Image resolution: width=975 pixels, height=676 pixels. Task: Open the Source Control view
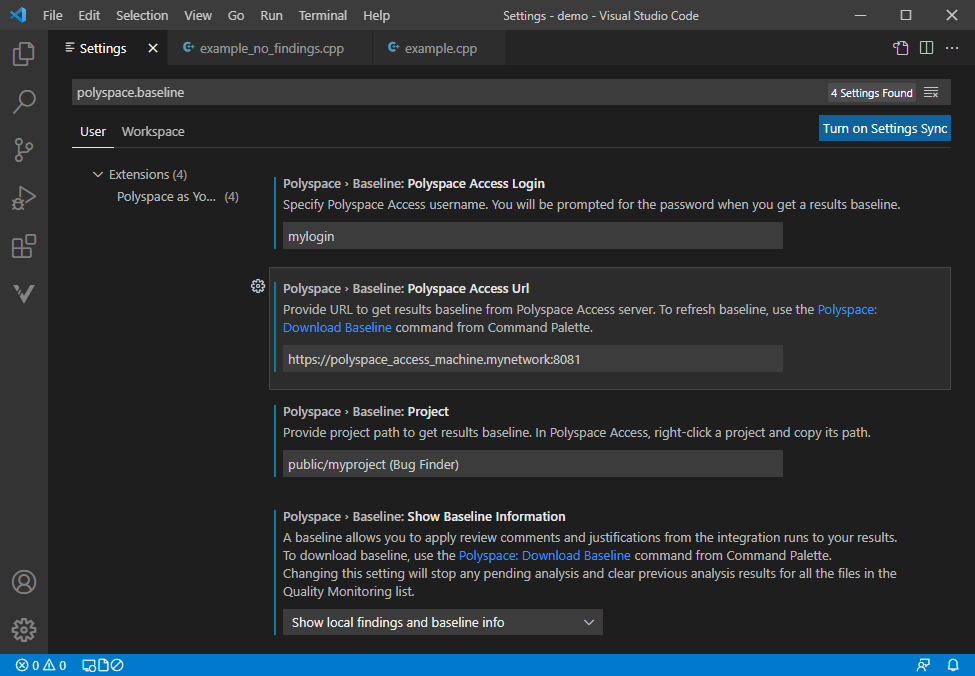[x=23, y=149]
